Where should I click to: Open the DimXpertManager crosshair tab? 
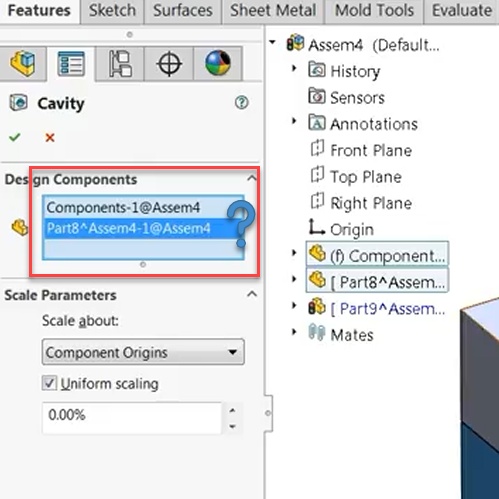[169, 63]
